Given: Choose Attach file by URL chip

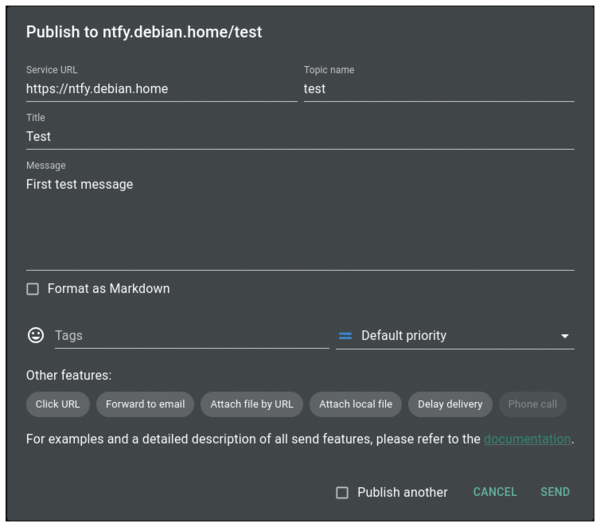Looking at the screenshot, I should [x=252, y=404].
